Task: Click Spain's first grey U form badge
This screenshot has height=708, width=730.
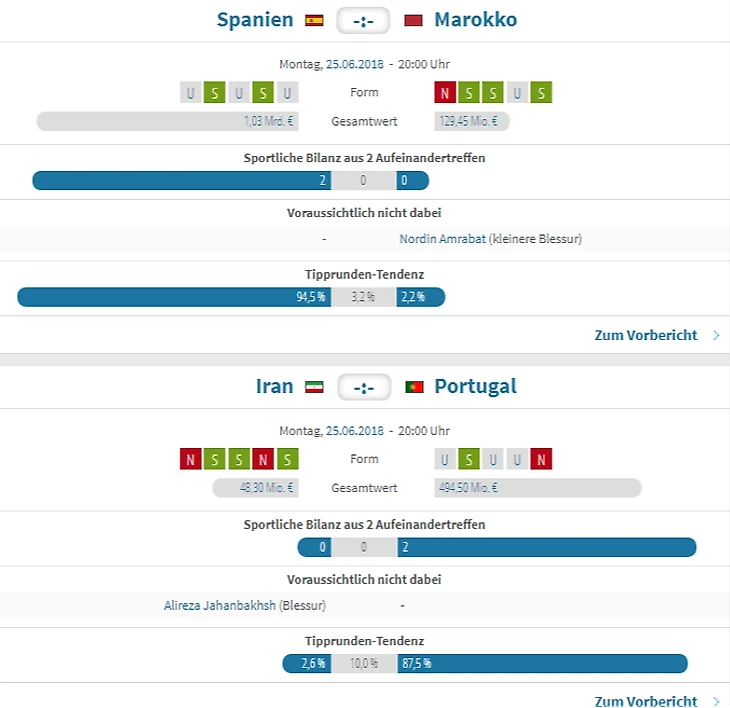Action: point(190,93)
